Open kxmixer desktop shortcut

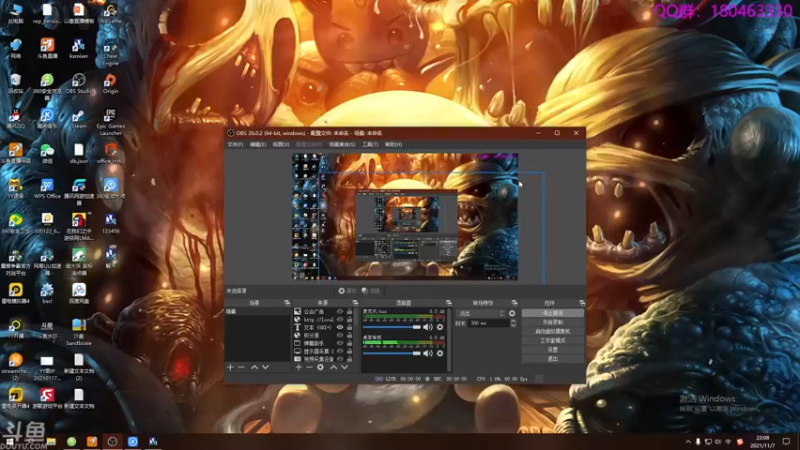coord(79,48)
